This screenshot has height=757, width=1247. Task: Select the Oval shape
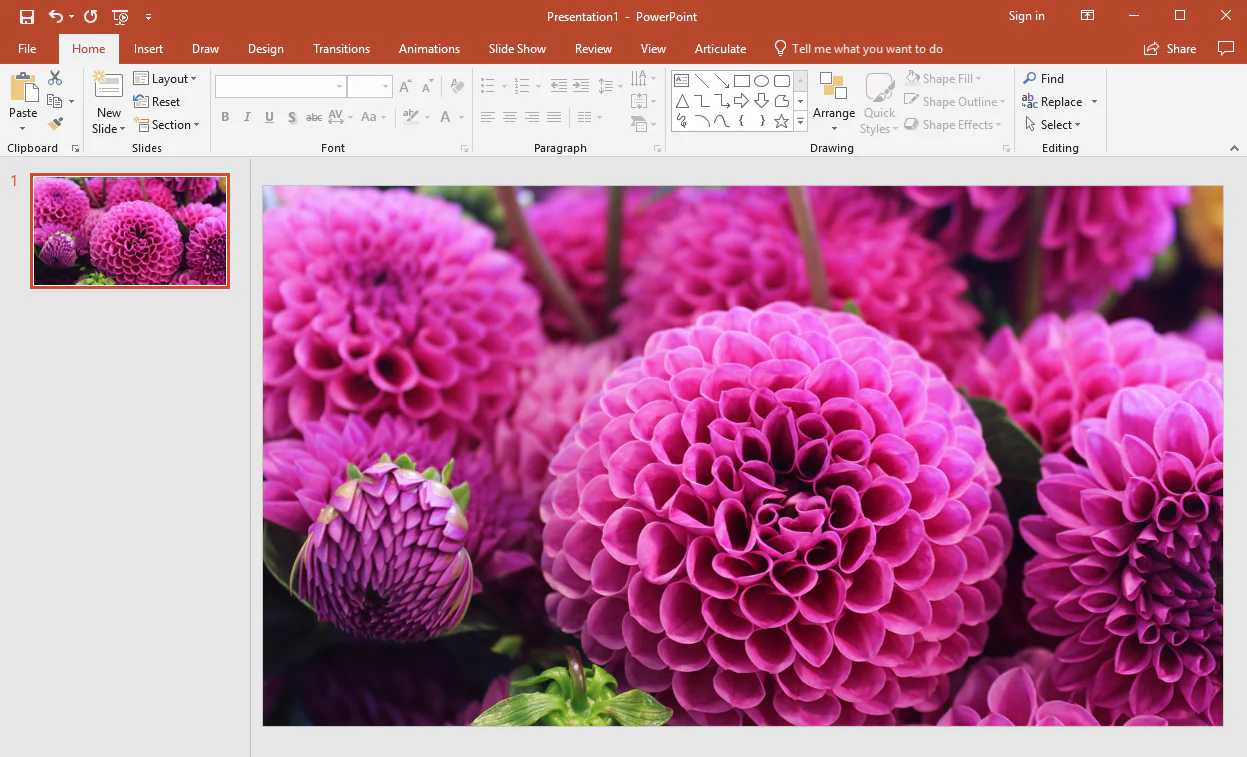coord(762,81)
